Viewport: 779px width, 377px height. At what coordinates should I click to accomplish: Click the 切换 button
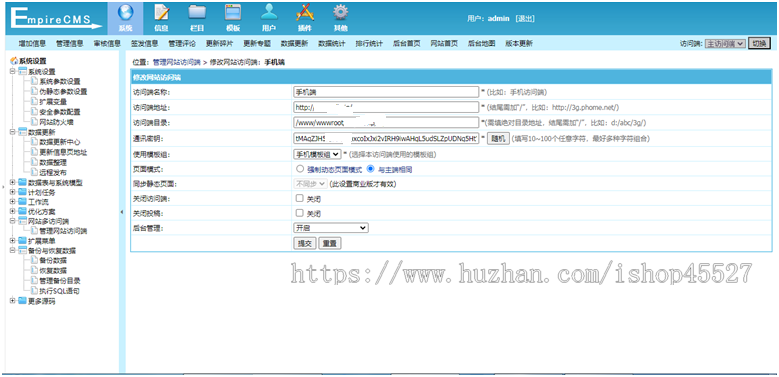[x=759, y=44]
